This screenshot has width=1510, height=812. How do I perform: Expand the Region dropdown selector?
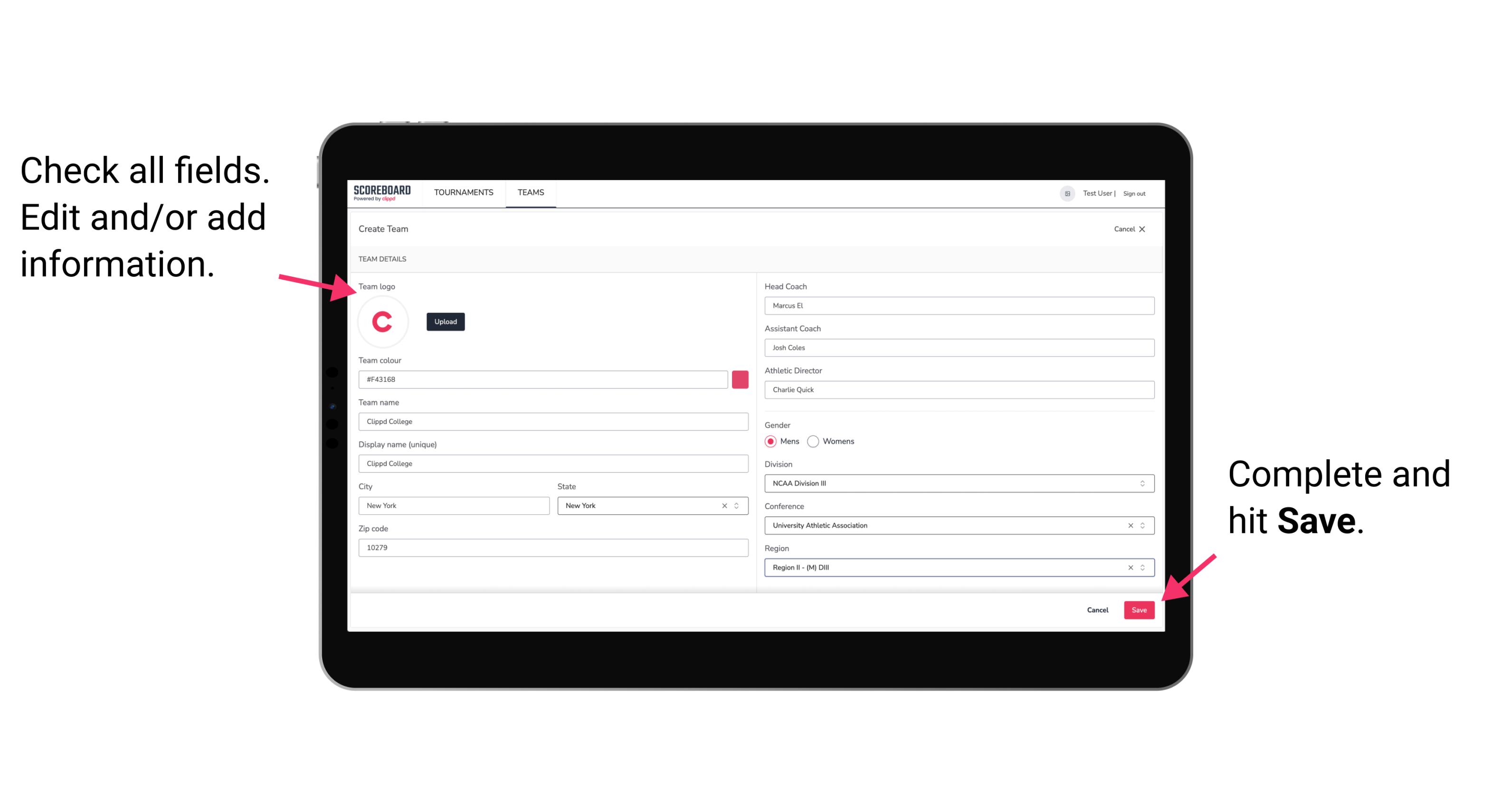[x=1141, y=568]
